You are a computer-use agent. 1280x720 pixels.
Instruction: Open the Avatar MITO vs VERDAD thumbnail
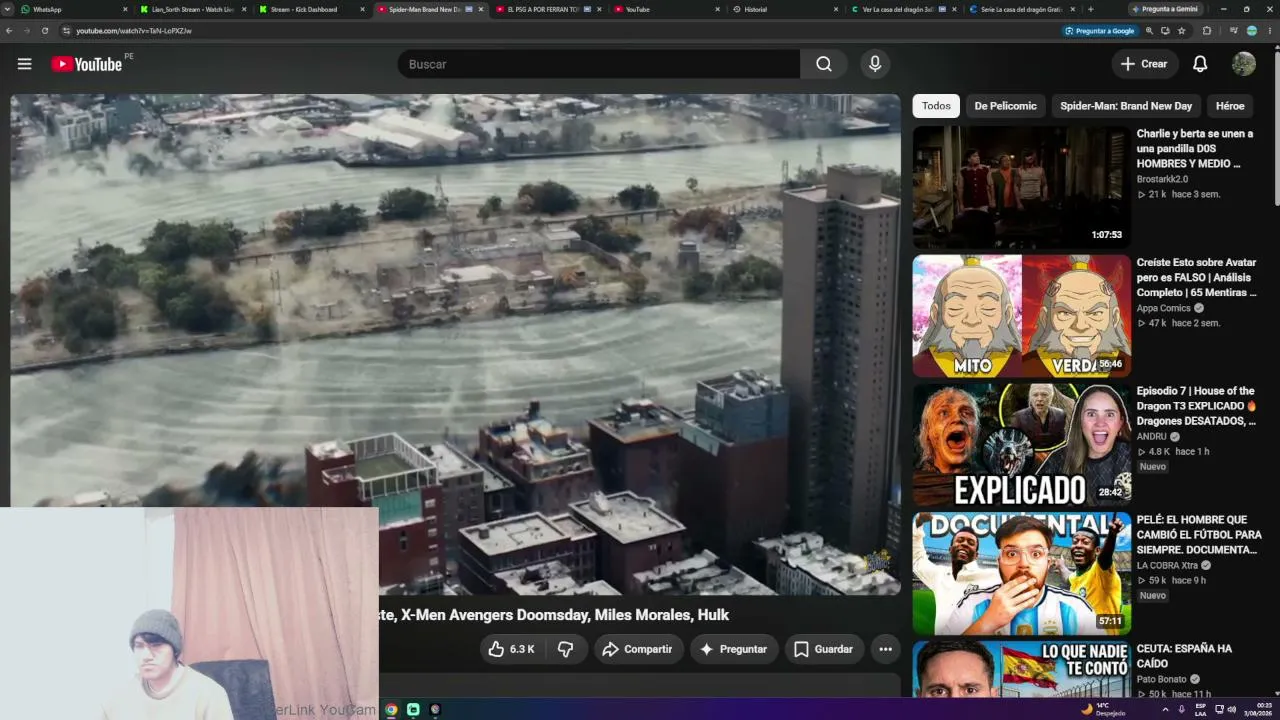1021,316
